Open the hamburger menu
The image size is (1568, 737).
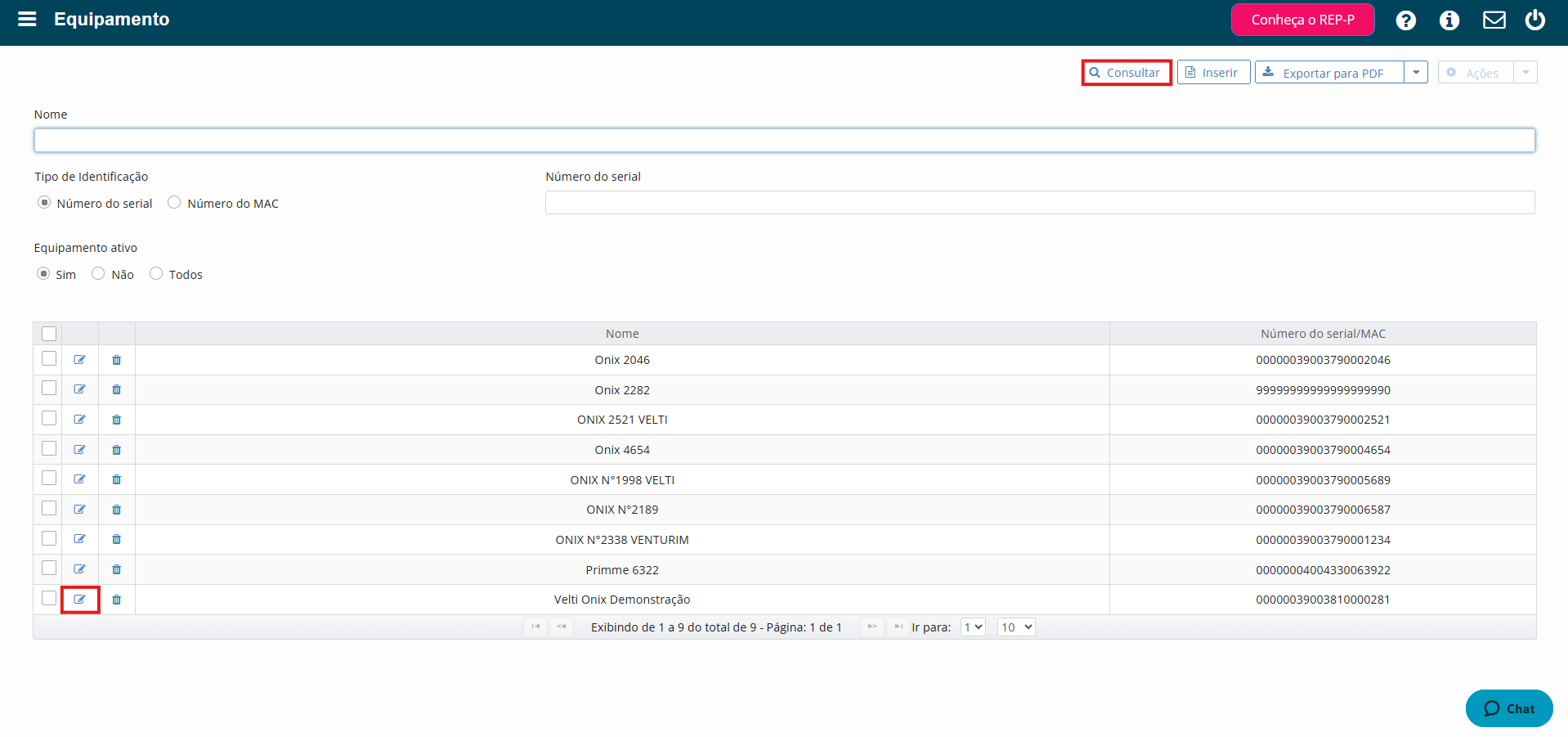[x=27, y=19]
